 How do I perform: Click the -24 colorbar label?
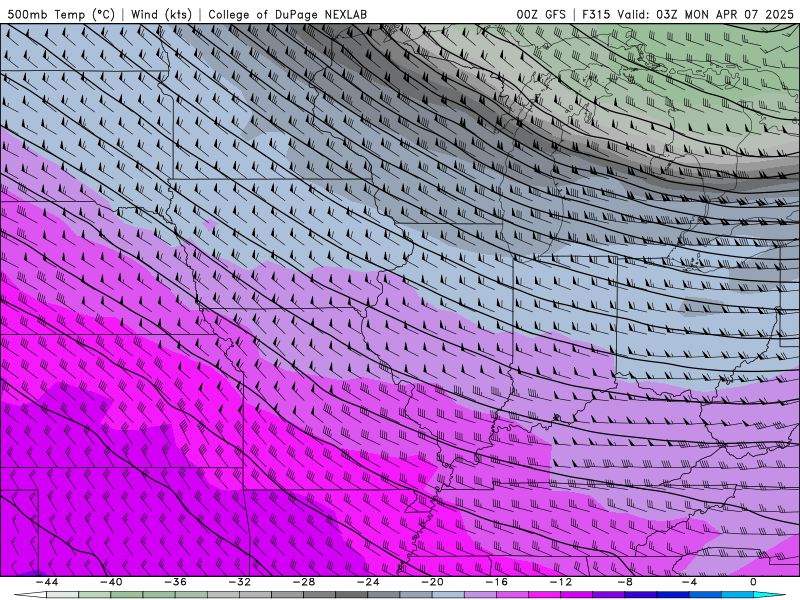coord(368,582)
